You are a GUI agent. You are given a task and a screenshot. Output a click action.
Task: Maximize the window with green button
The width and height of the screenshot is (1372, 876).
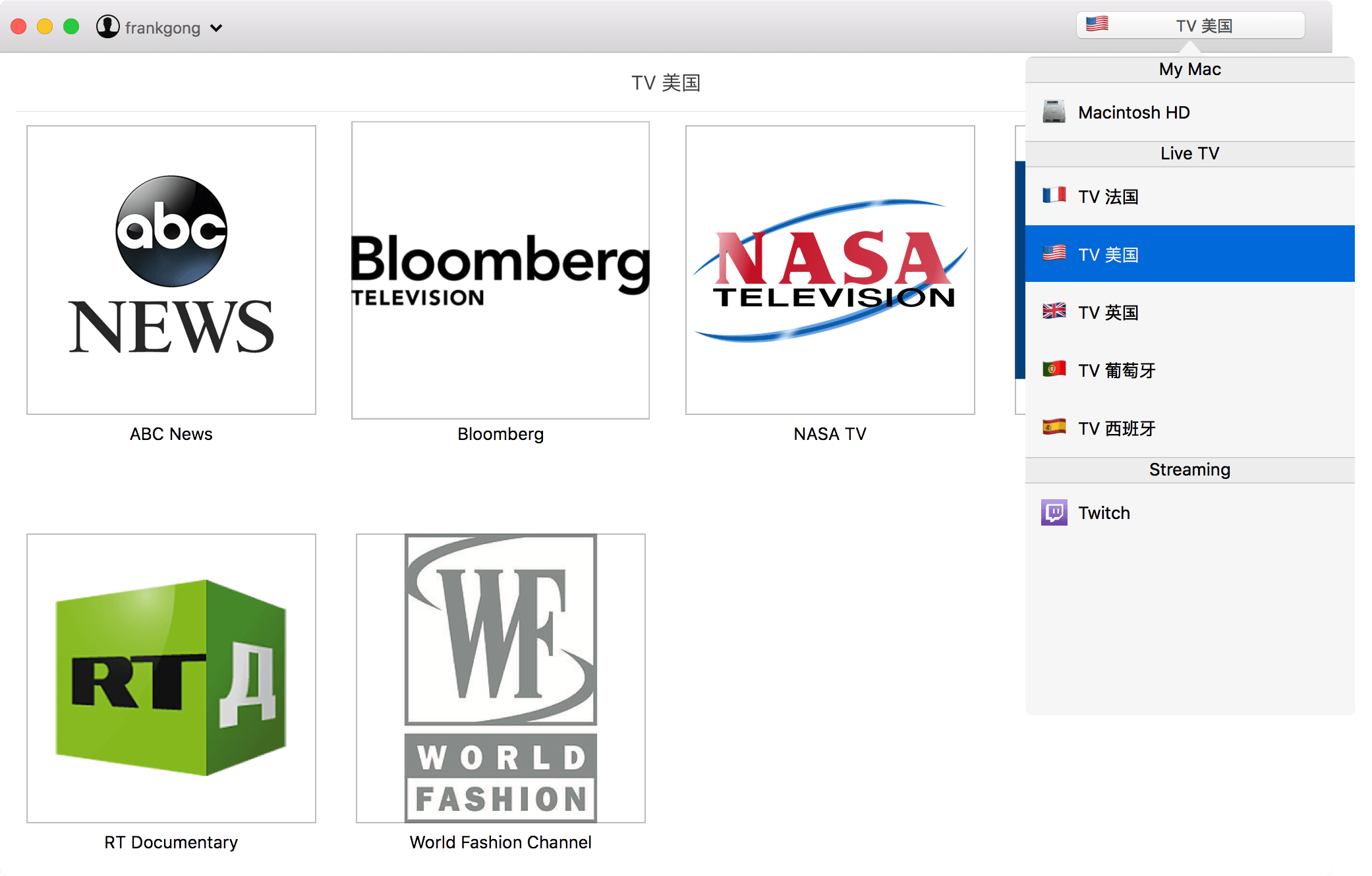(x=71, y=27)
